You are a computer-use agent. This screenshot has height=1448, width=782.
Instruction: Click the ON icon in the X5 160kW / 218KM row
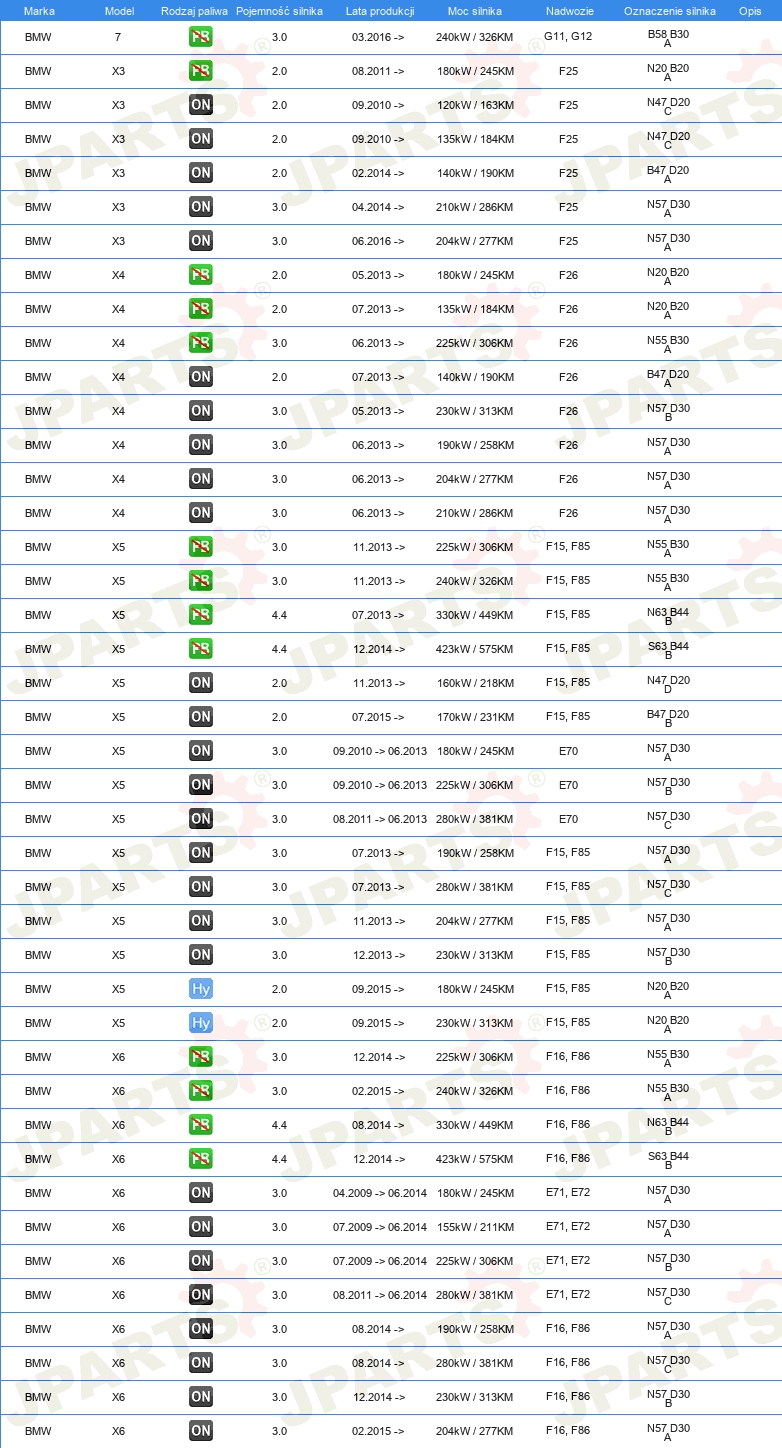pos(201,683)
